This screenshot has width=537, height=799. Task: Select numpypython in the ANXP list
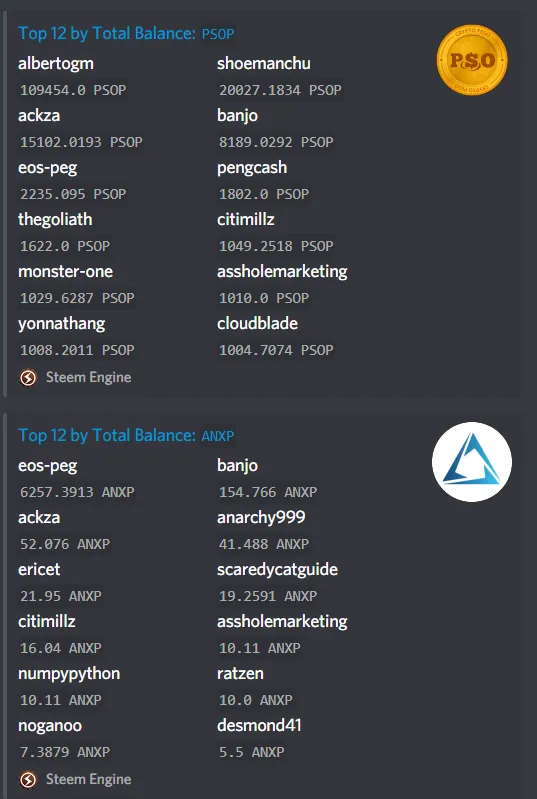coord(69,674)
